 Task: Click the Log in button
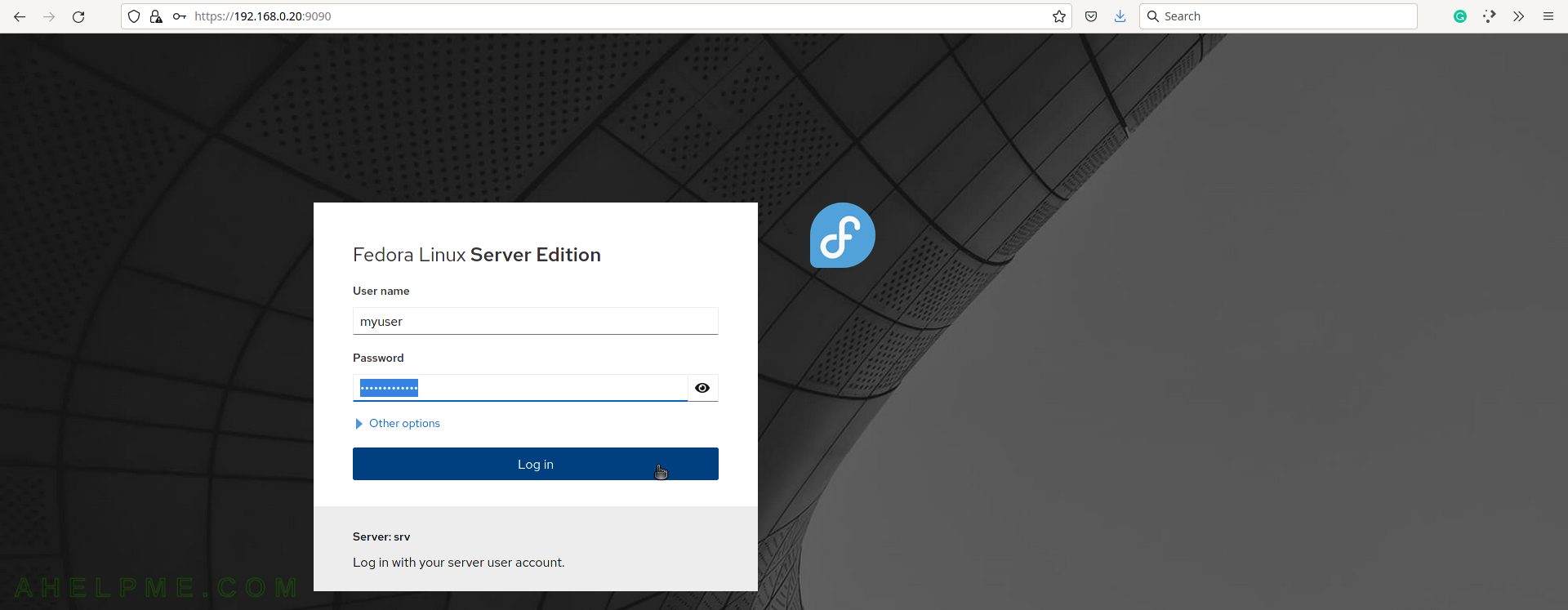point(536,464)
